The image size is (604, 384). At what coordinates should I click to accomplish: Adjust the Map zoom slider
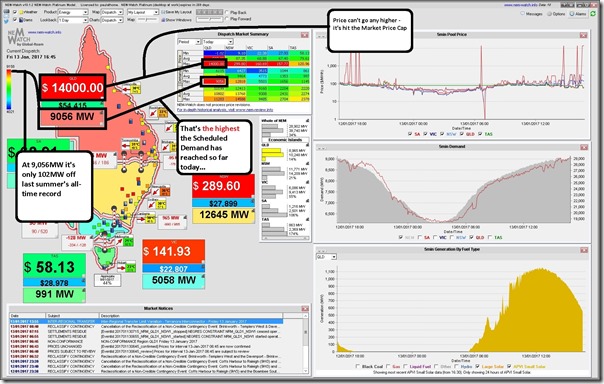[x=147, y=19]
